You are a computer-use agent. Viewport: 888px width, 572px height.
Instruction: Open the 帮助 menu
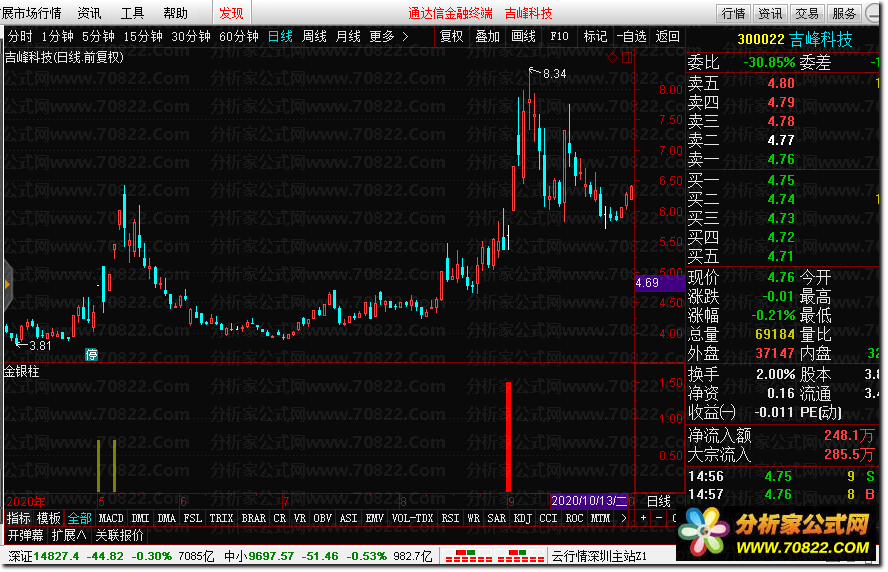click(175, 13)
